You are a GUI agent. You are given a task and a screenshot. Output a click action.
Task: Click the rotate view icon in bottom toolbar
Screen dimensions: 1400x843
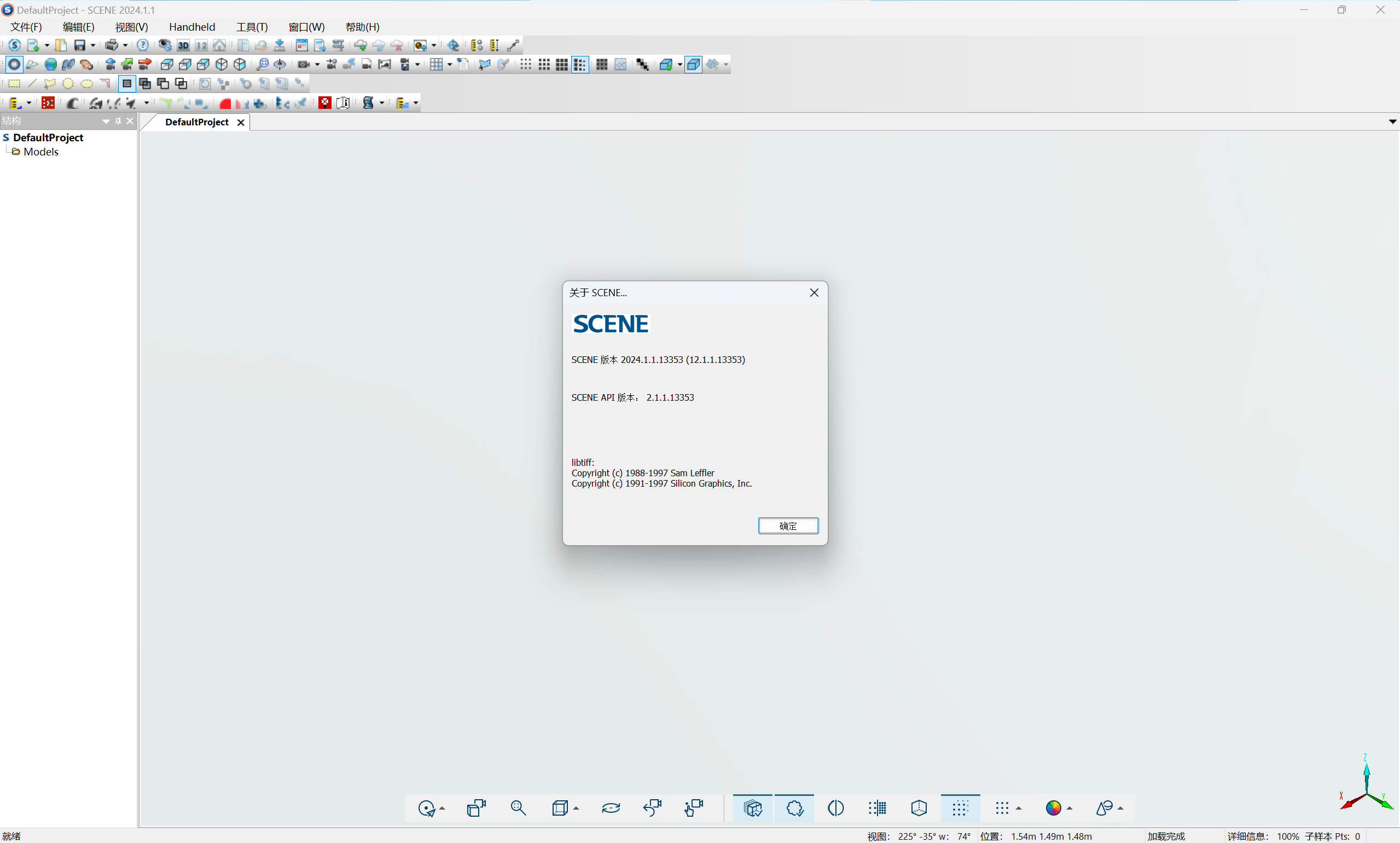[611, 808]
